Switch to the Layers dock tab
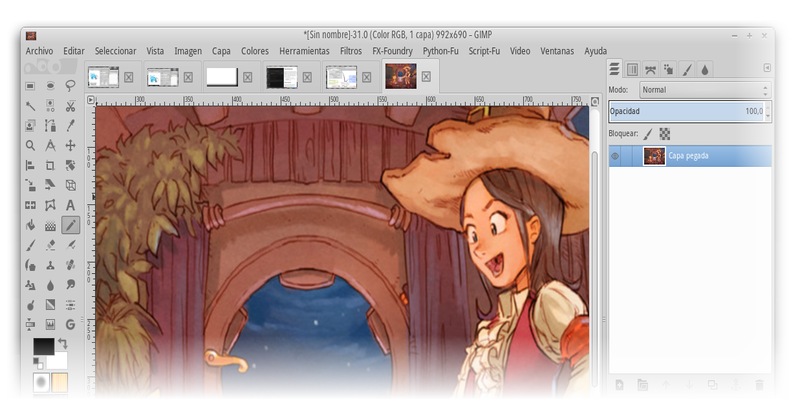Screen dimensions: 800x400 [615, 69]
